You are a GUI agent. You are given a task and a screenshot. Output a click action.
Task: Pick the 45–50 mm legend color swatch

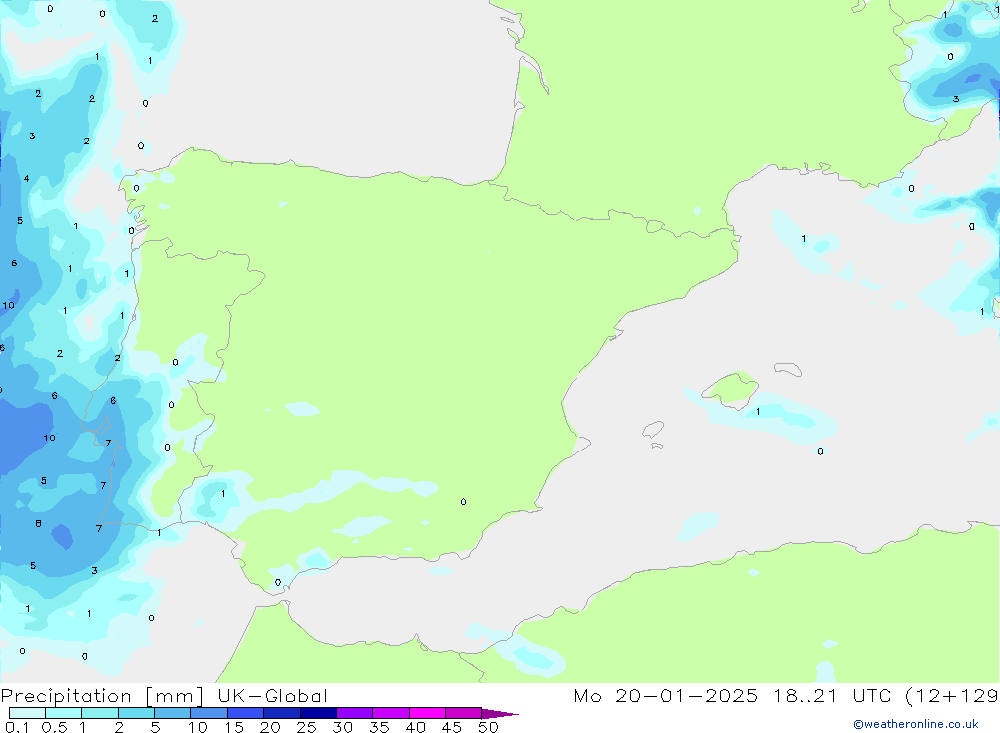(463, 713)
